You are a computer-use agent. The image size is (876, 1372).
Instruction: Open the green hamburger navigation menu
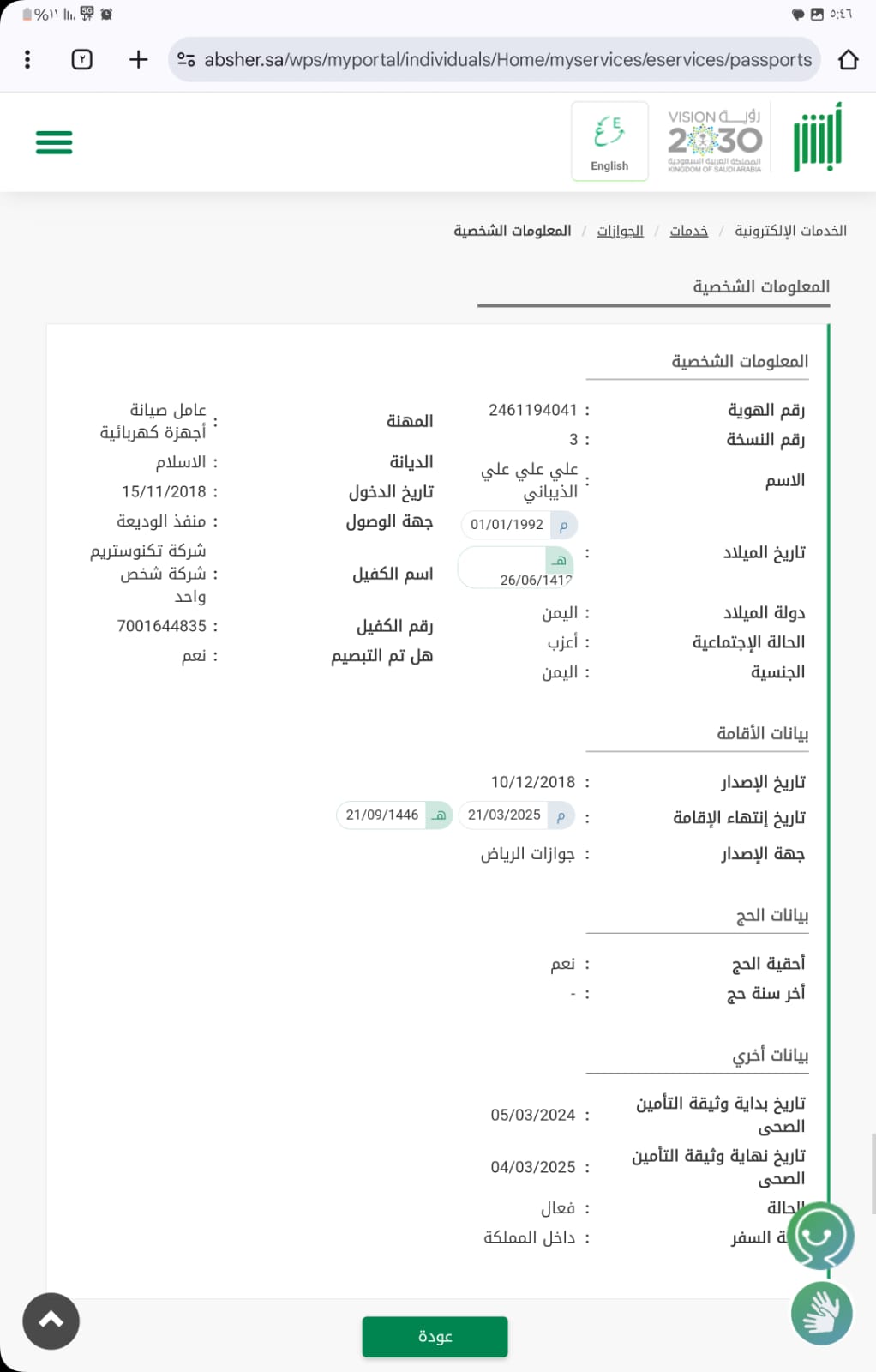coord(54,142)
